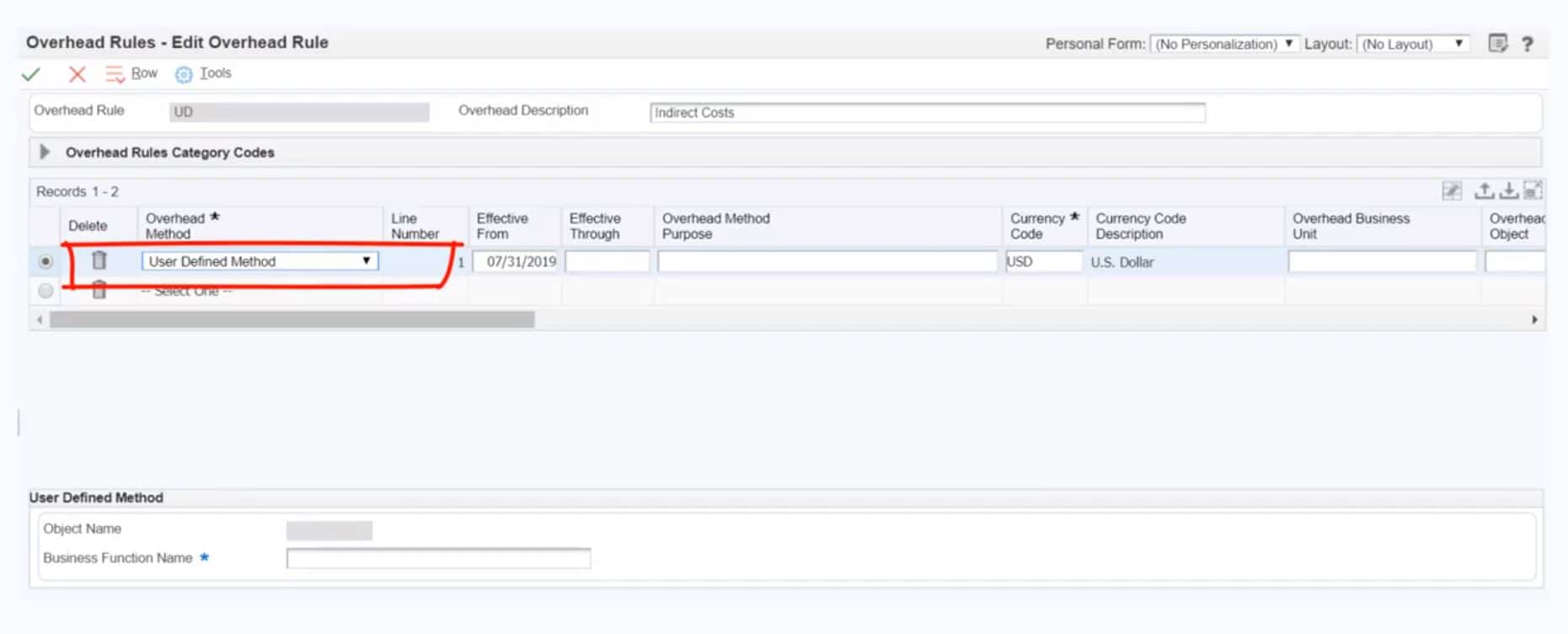Maximize the grid with the expand icon
1568x634 pixels.
[x=1533, y=191]
